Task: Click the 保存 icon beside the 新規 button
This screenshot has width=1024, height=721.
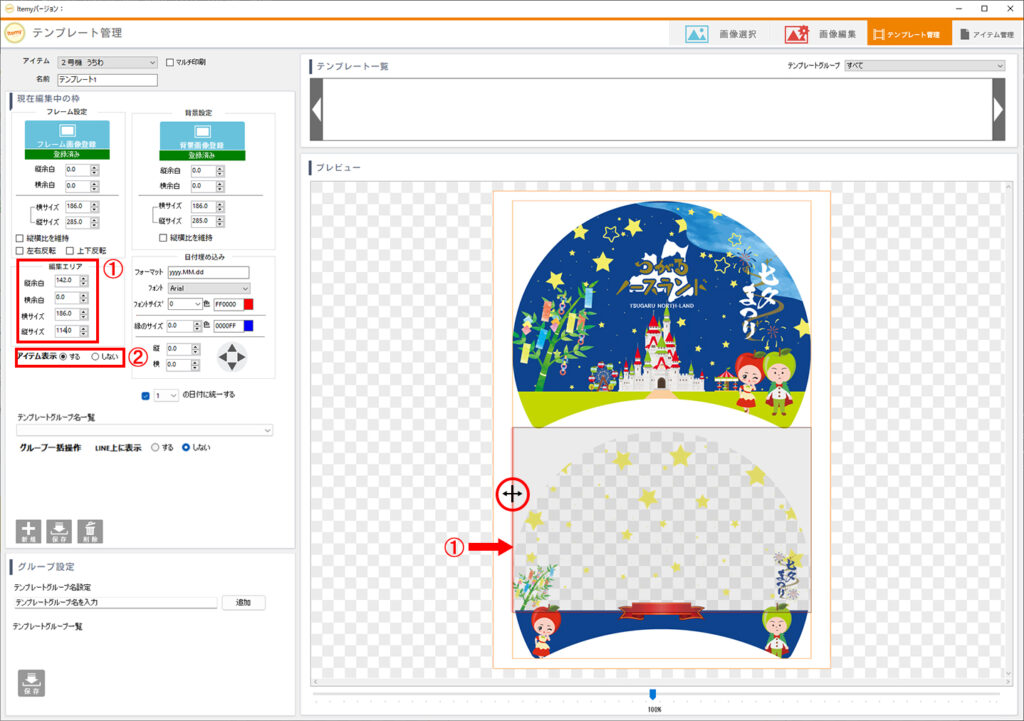Action: coord(59,530)
